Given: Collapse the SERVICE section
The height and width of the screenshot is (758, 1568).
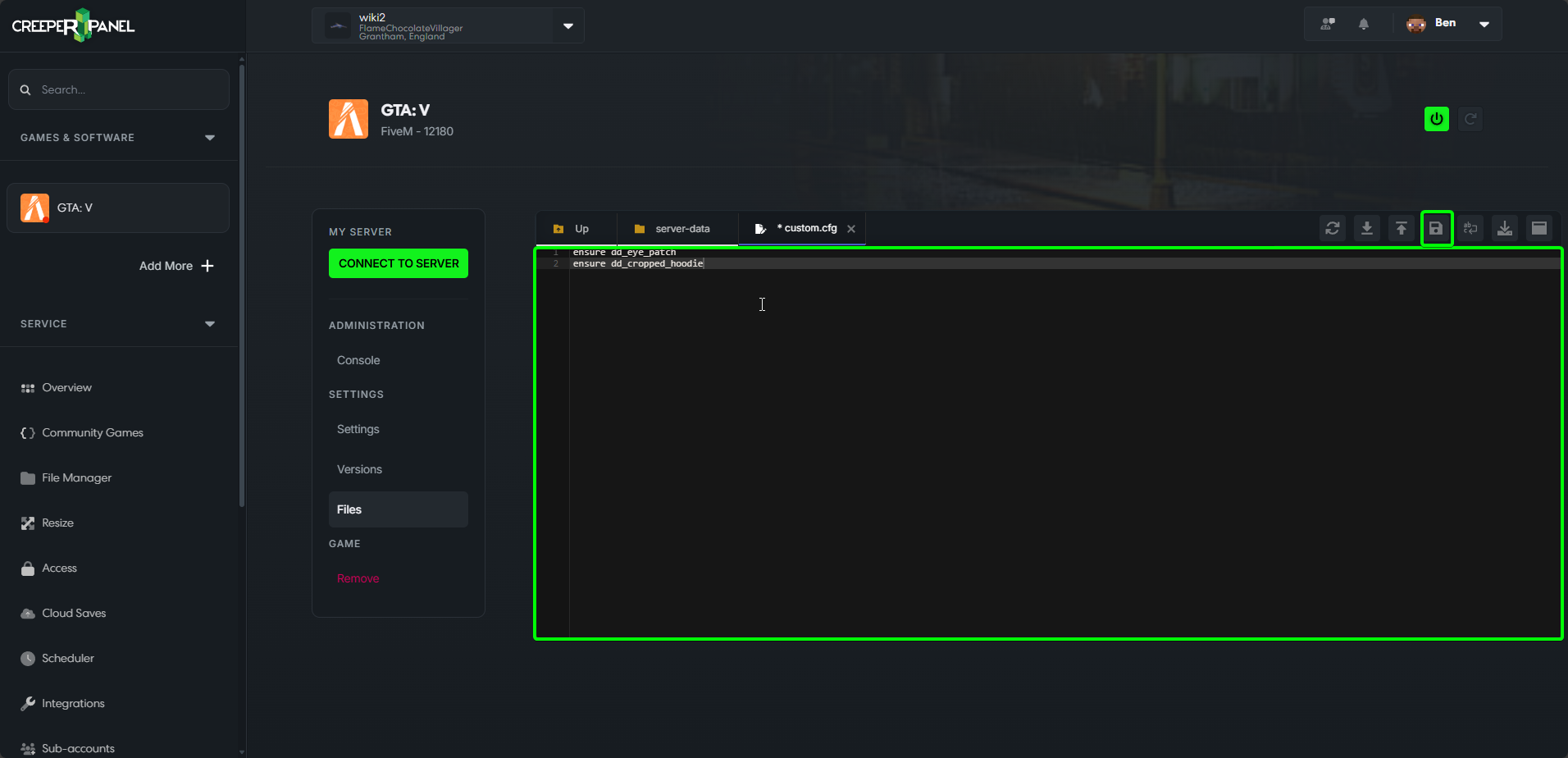Looking at the screenshot, I should click(x=210, y=323).
